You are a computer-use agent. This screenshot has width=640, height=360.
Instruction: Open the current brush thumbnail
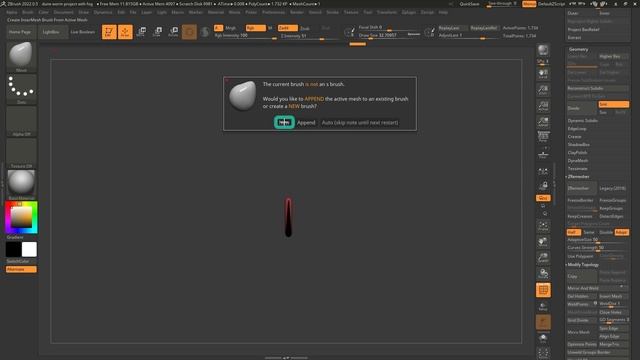point(21,56)
